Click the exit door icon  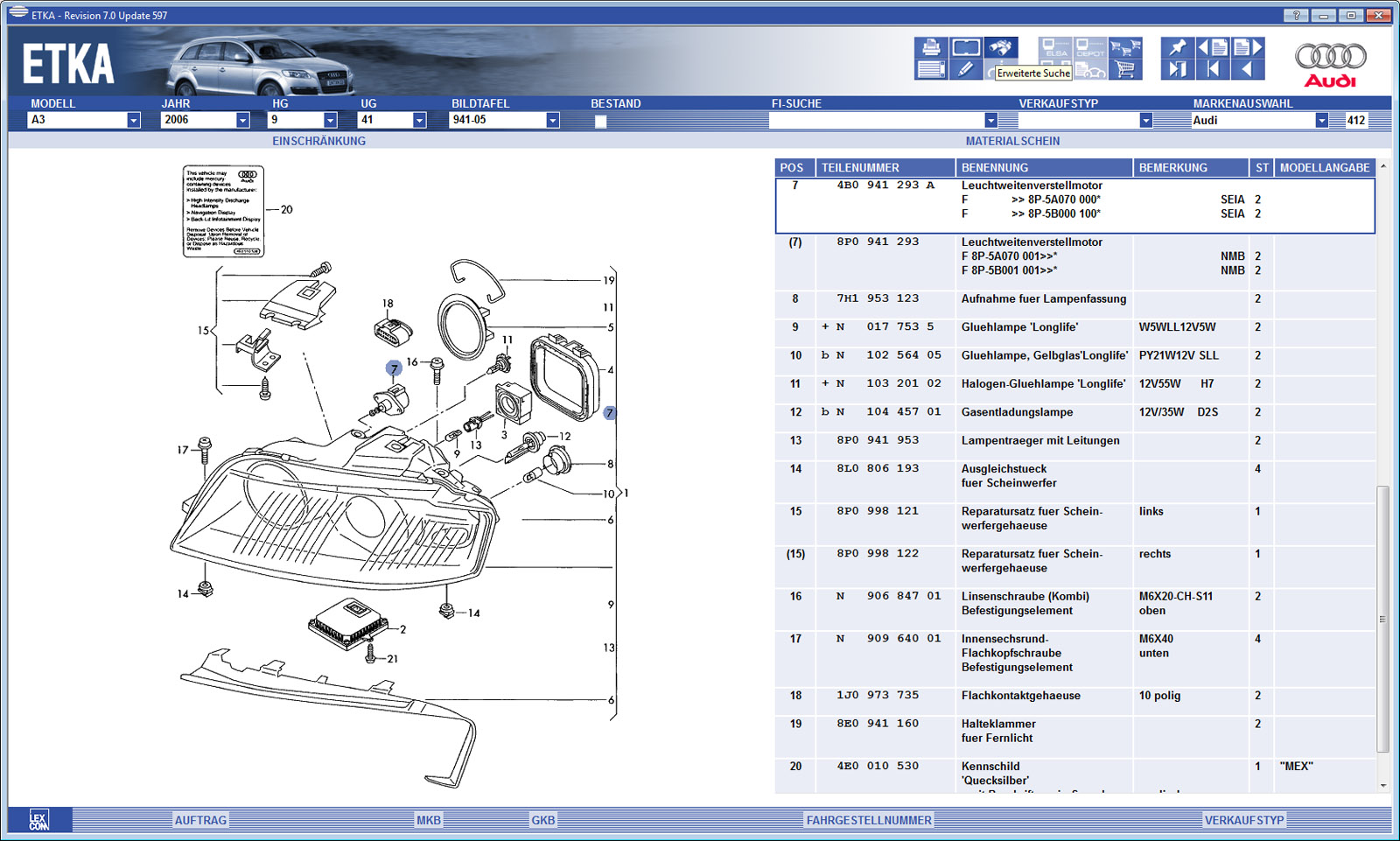tap(1178, 69)
